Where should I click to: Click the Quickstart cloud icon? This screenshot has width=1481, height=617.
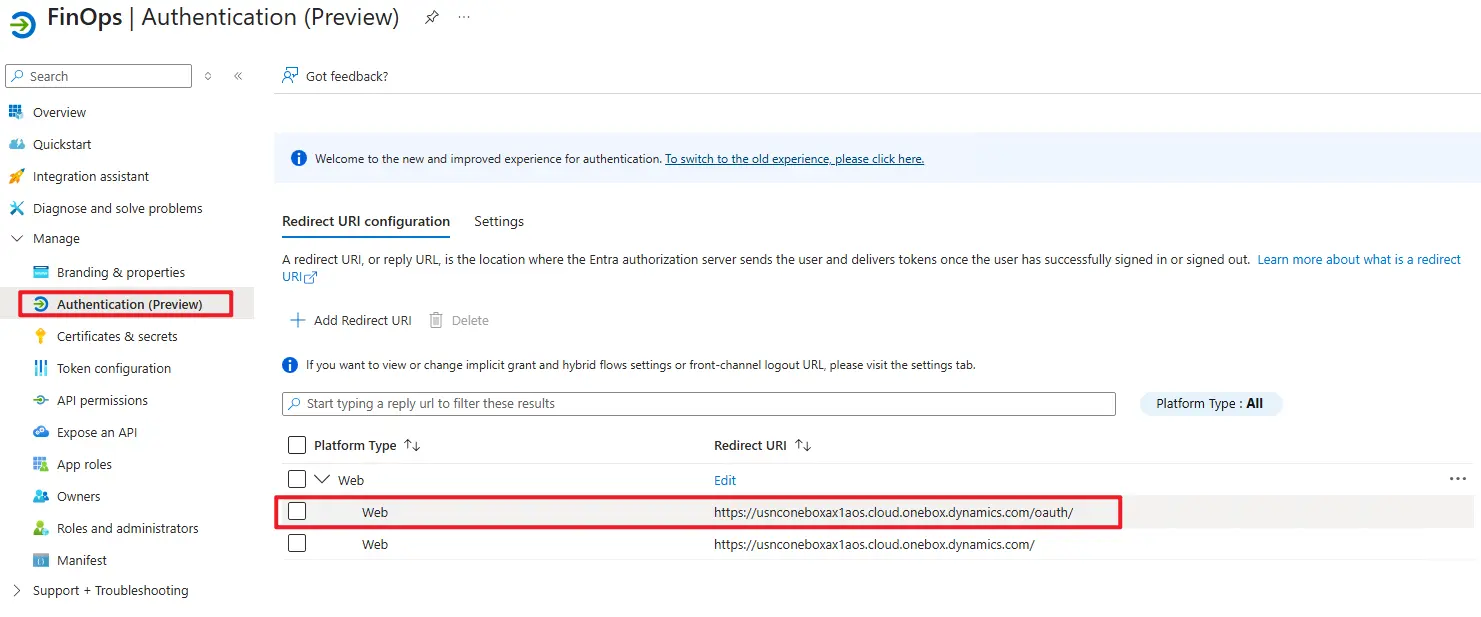(x=16, y=144)
